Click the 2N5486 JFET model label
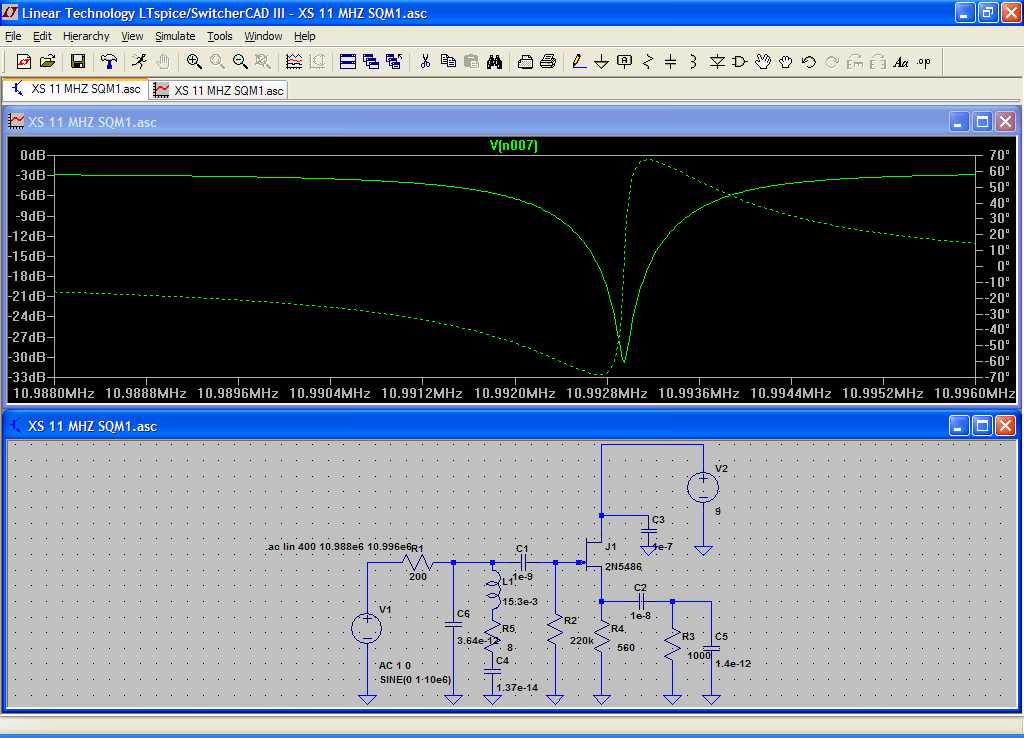The height and width of the screenshot is (738, 1024). pyautogui.click(x=624, y=566)
